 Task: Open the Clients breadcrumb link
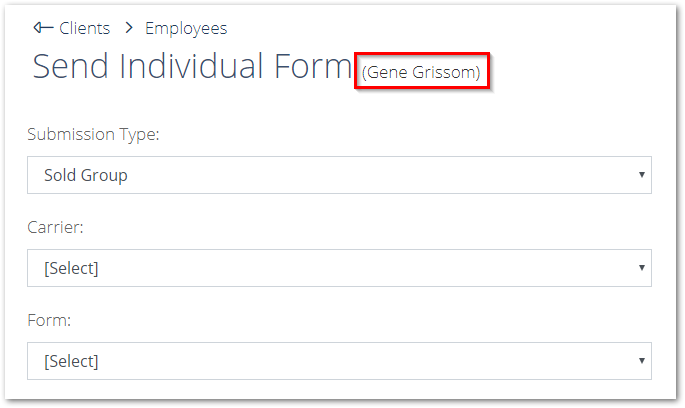coord(84,28)
